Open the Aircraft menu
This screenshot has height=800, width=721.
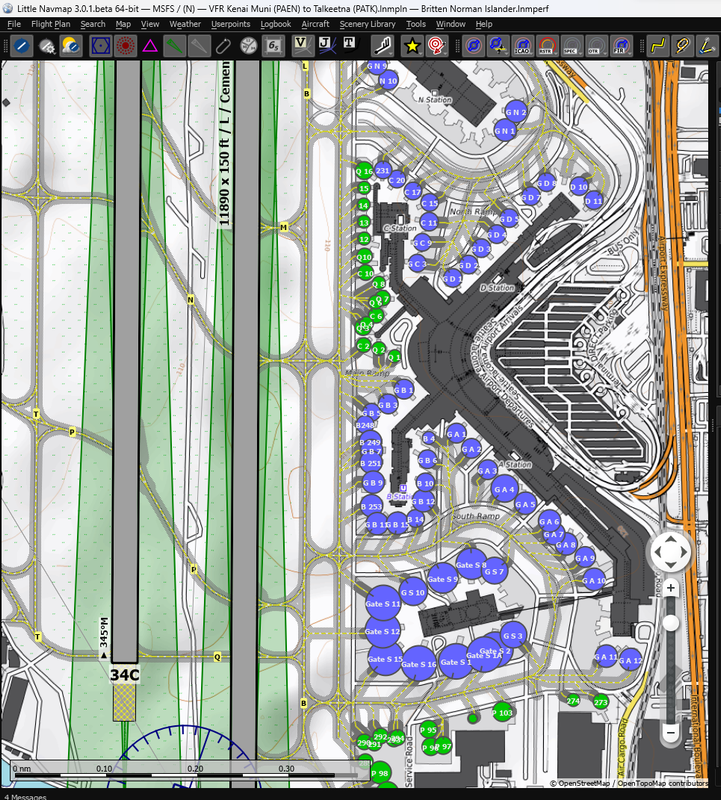tap(315, 24)
